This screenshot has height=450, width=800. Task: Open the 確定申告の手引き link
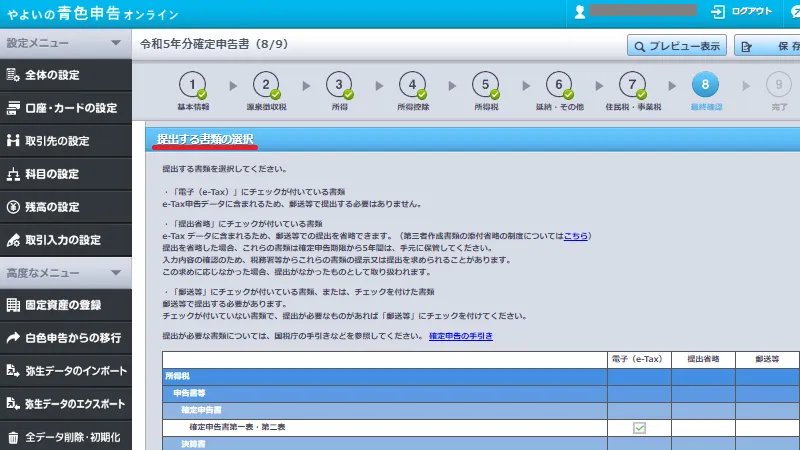click(461, 336)
